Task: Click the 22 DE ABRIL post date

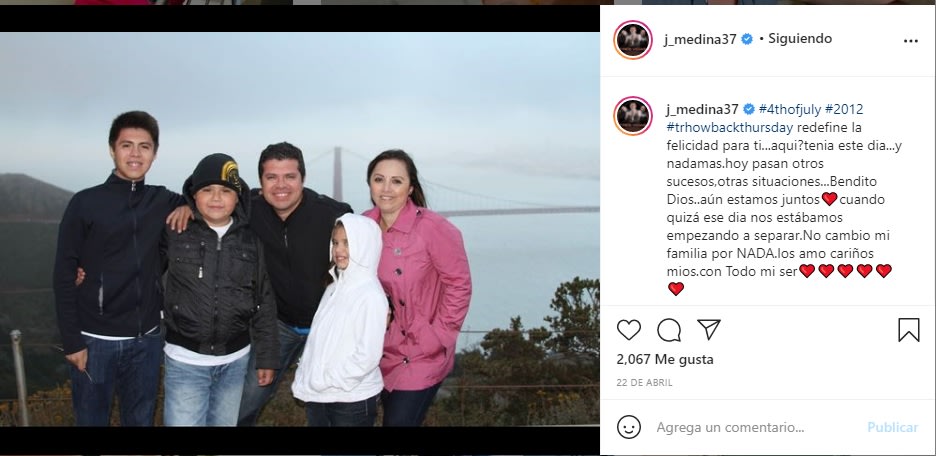Action: [645, 383]
